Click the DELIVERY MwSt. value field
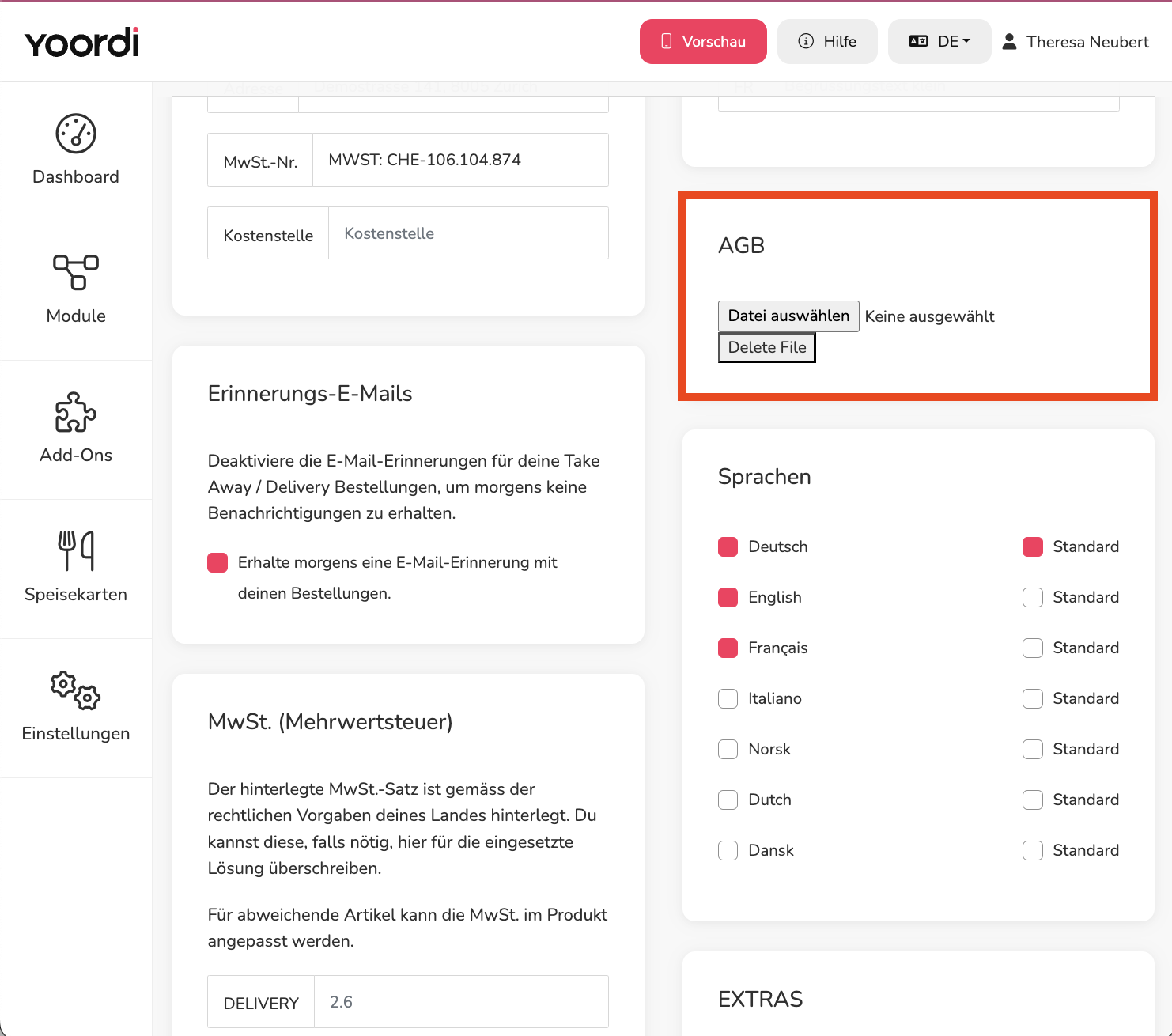Screen dimensions: 1172x1036 (x=461, y=1002)
